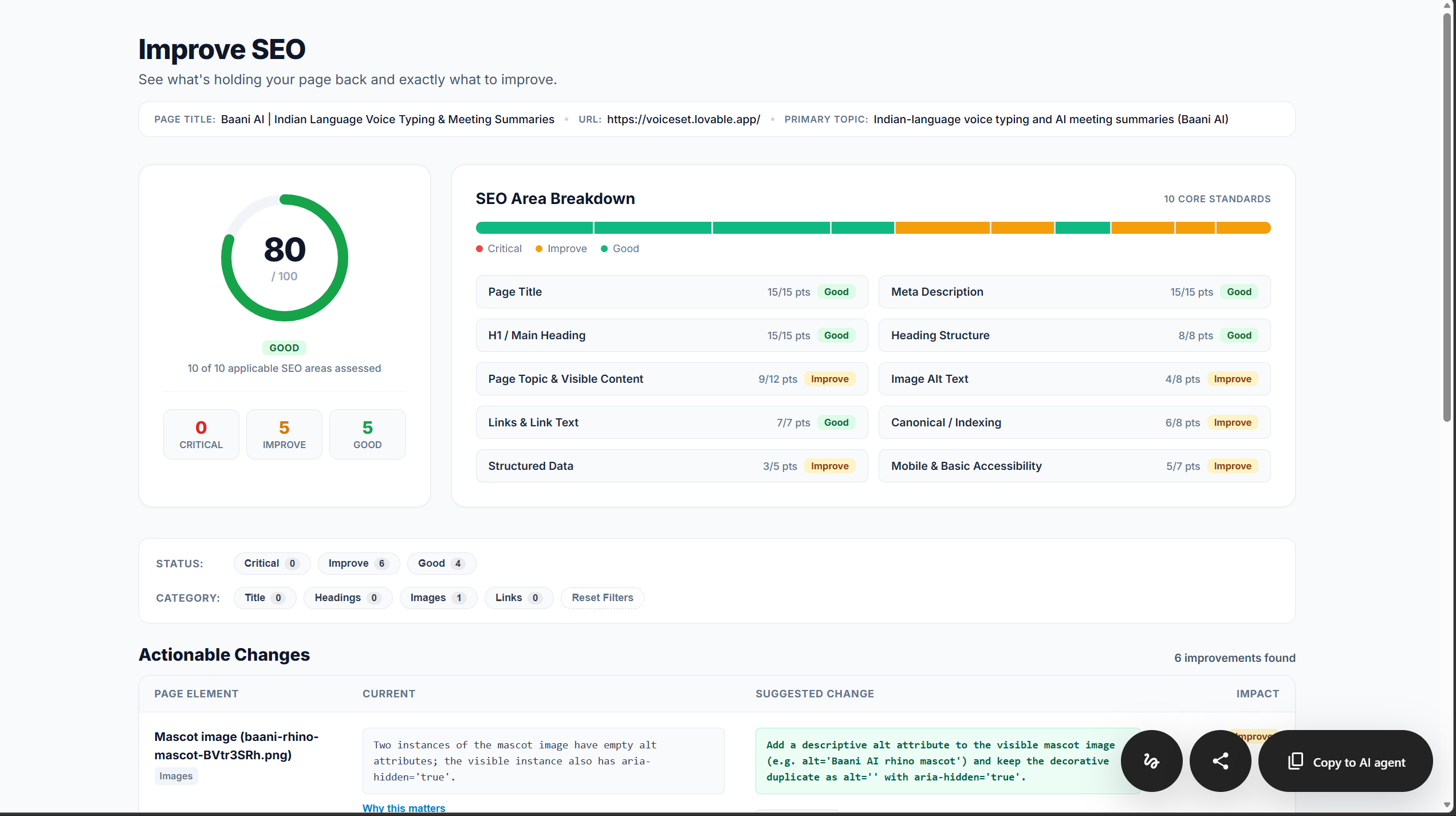The image size is (1456, 816).
Task: Select the Canonical / Indexing card
Action: [1075, 422]
